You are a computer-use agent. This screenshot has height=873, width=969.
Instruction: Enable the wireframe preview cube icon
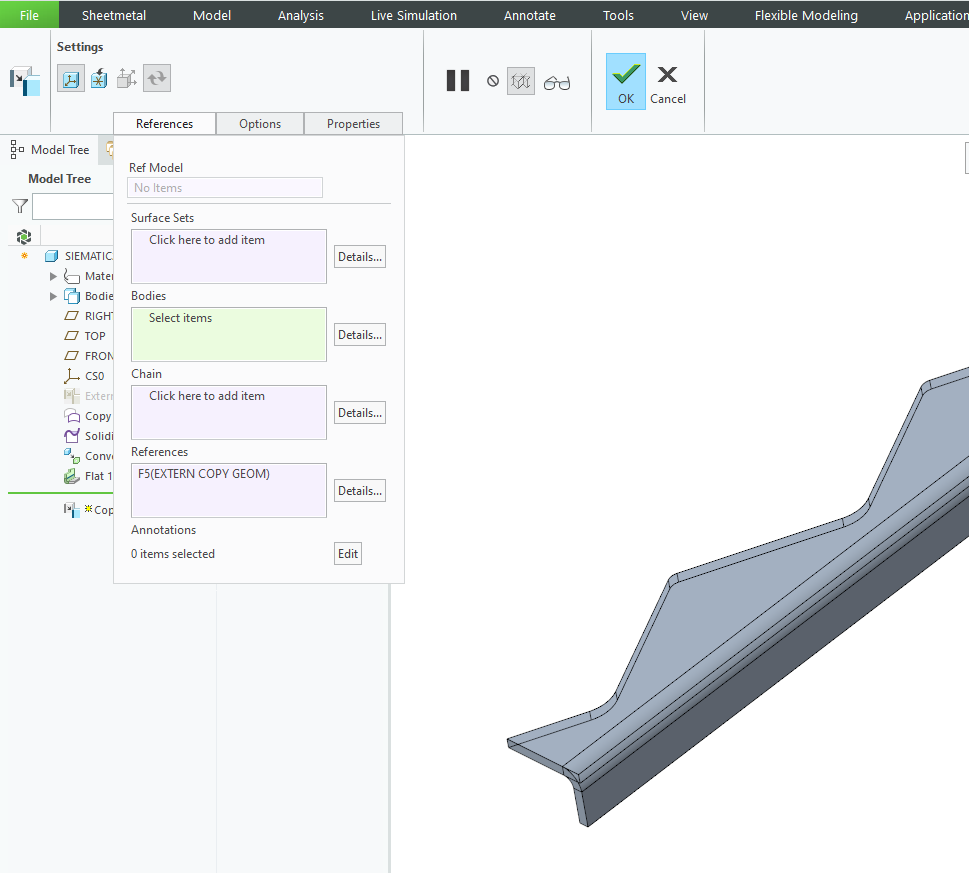coord(520,81)
